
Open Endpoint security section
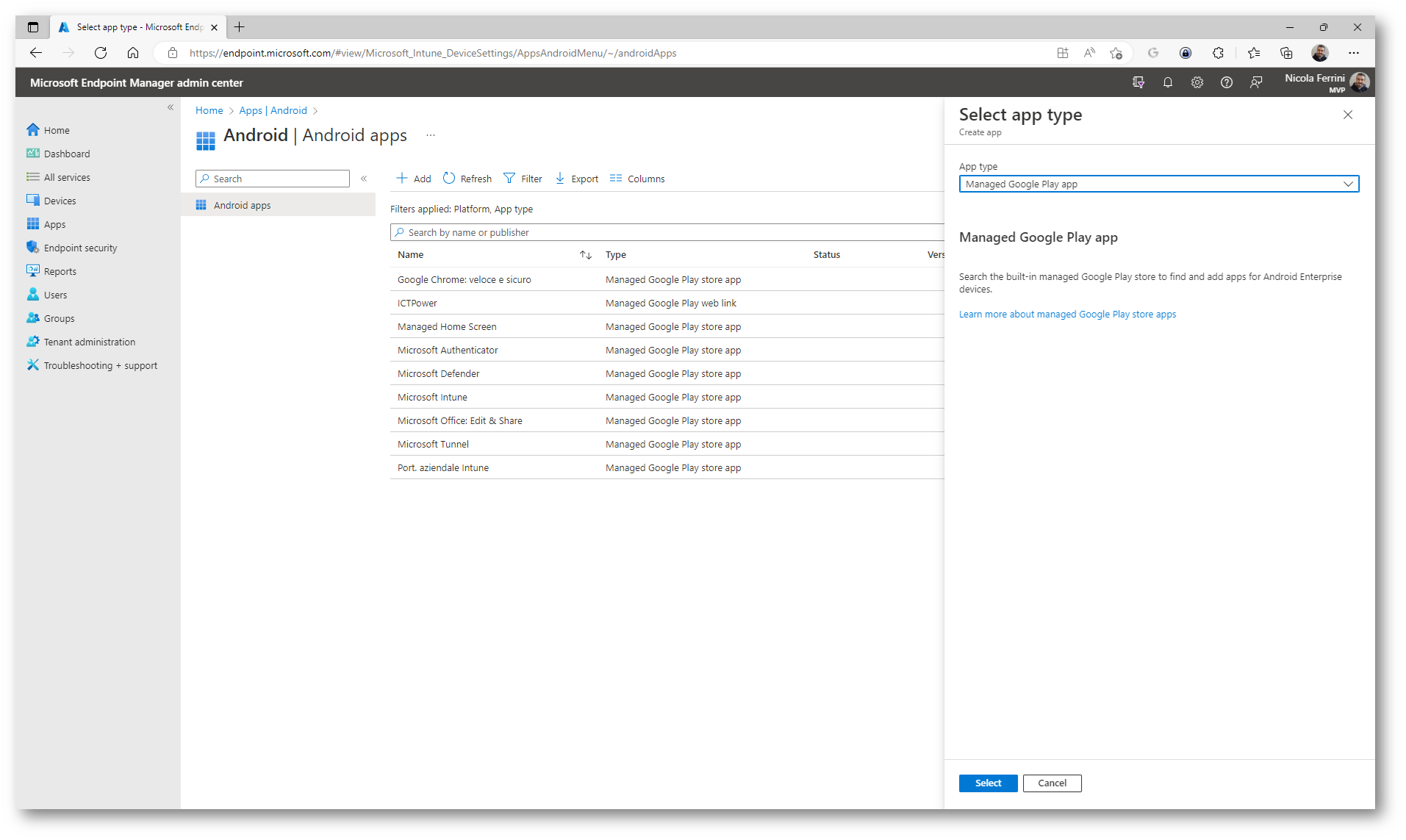click(x=72, y=248)
